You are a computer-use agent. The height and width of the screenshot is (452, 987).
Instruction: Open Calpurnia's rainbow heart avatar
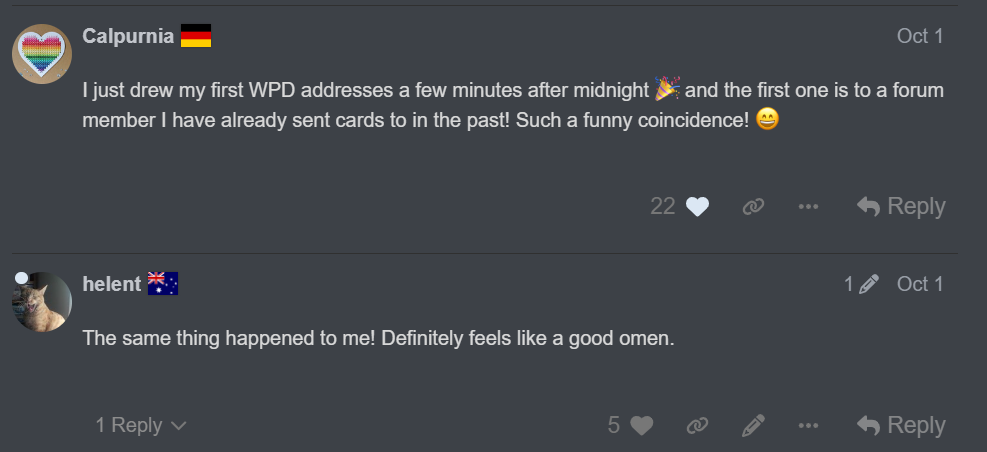pos(41,55)
